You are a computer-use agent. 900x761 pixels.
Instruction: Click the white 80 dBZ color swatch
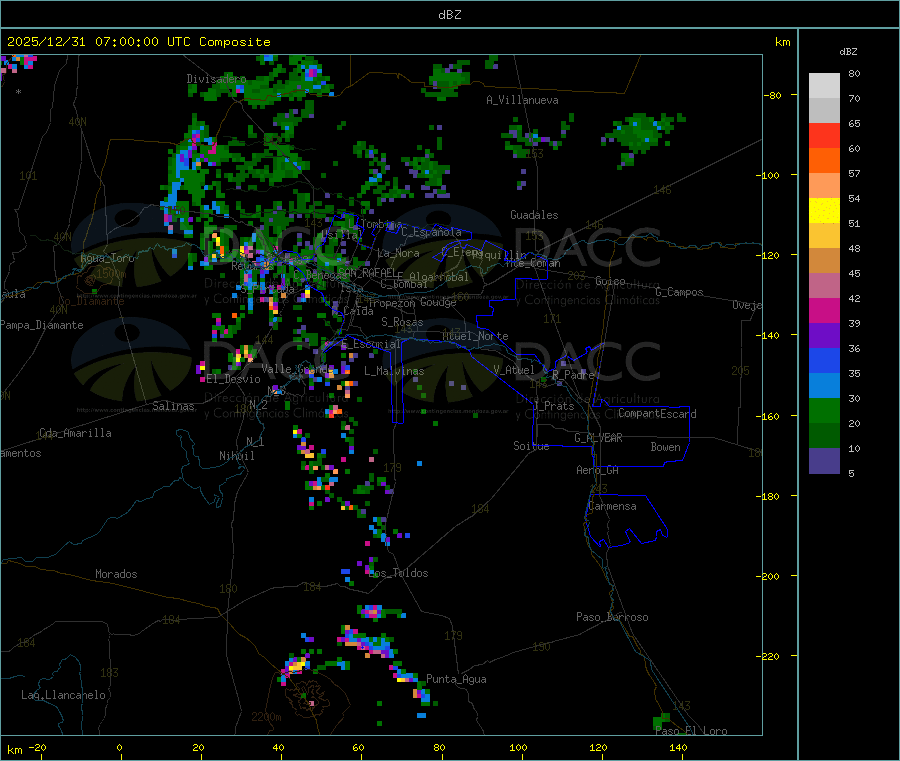click(x=824, y=86)
